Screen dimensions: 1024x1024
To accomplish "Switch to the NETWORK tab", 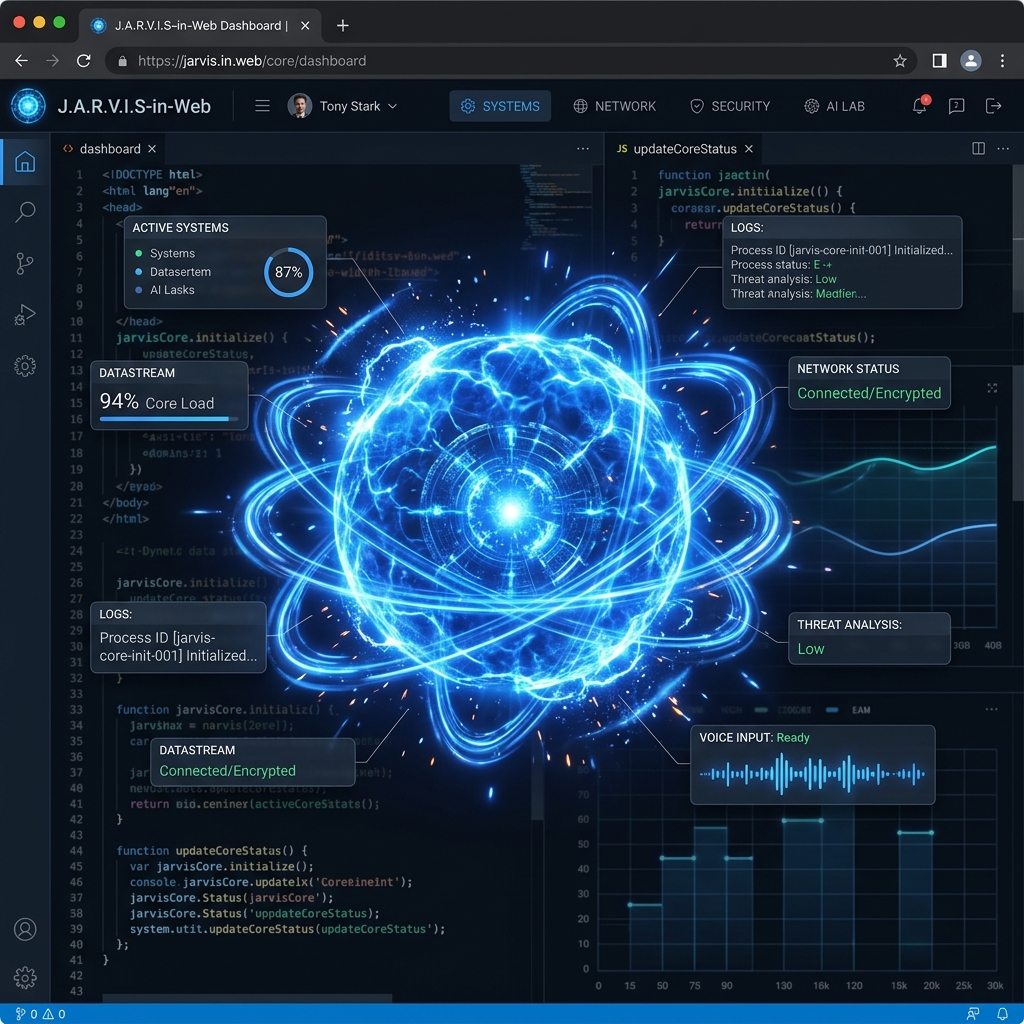I will (614, 106).
